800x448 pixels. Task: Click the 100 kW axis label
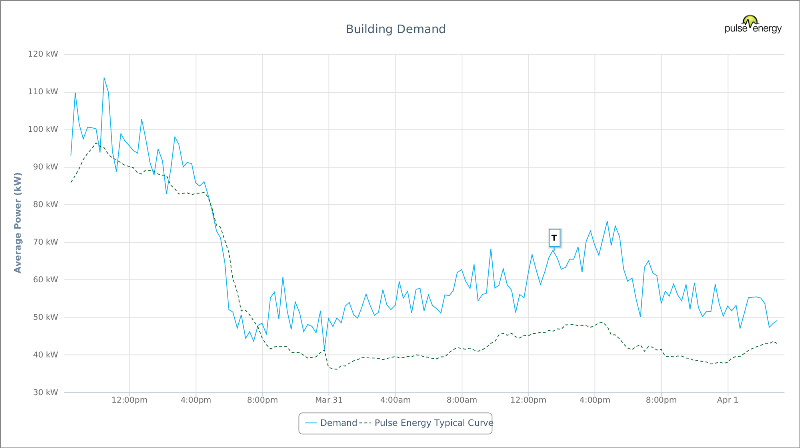[x=43, y=130]
